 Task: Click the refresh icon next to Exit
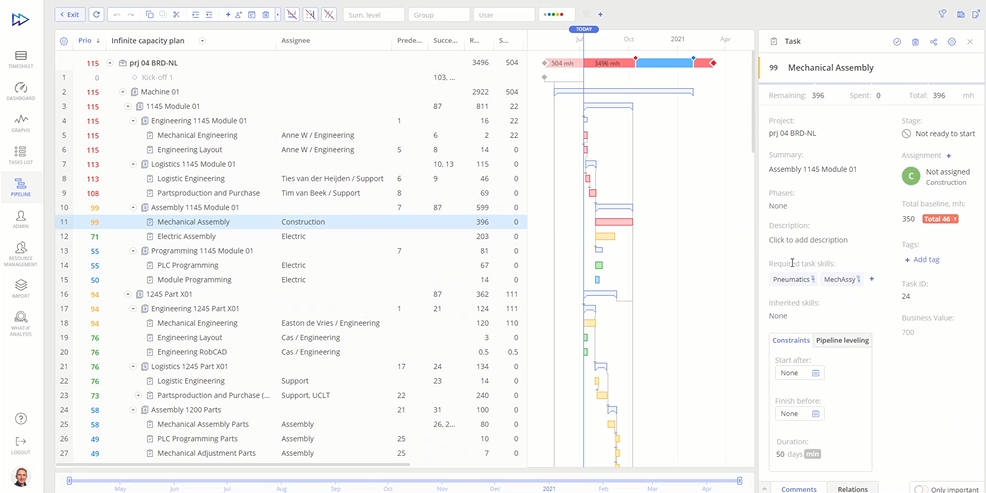click(x=96, y=15)
